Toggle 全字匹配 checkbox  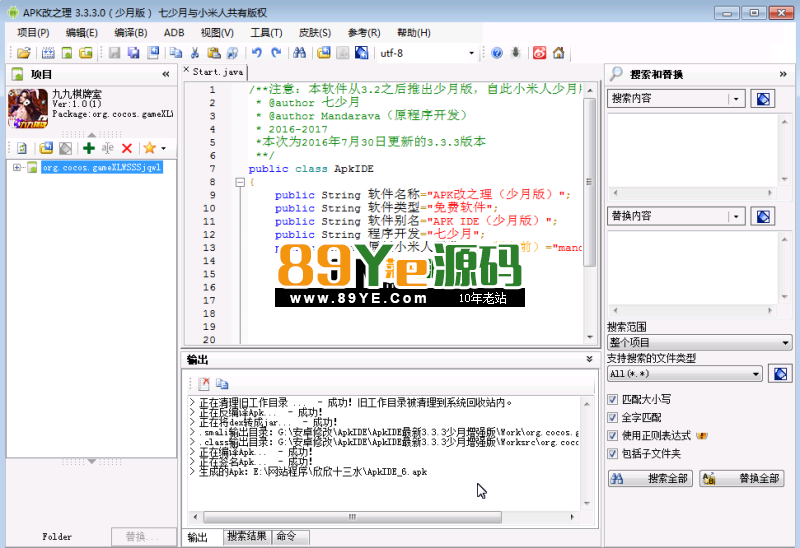[x=613, y=417]
